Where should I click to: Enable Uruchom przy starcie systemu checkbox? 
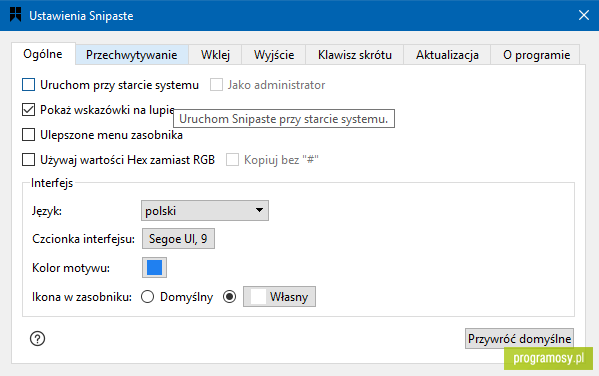tap(28, 84)
